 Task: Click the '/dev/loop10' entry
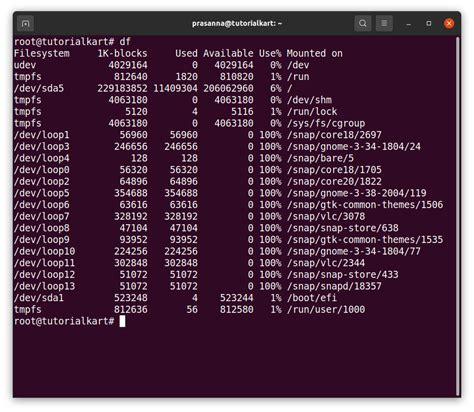[44, 251]
